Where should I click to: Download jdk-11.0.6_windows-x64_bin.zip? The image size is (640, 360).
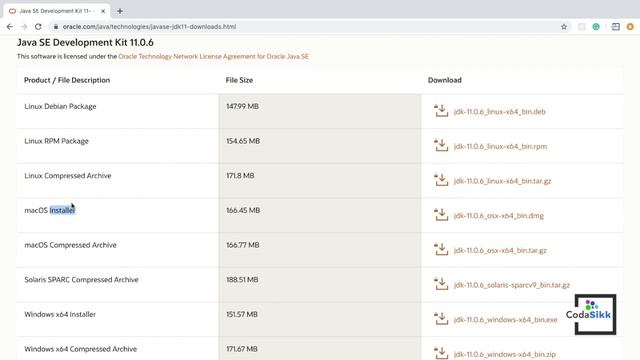click(x=504, y=354)
